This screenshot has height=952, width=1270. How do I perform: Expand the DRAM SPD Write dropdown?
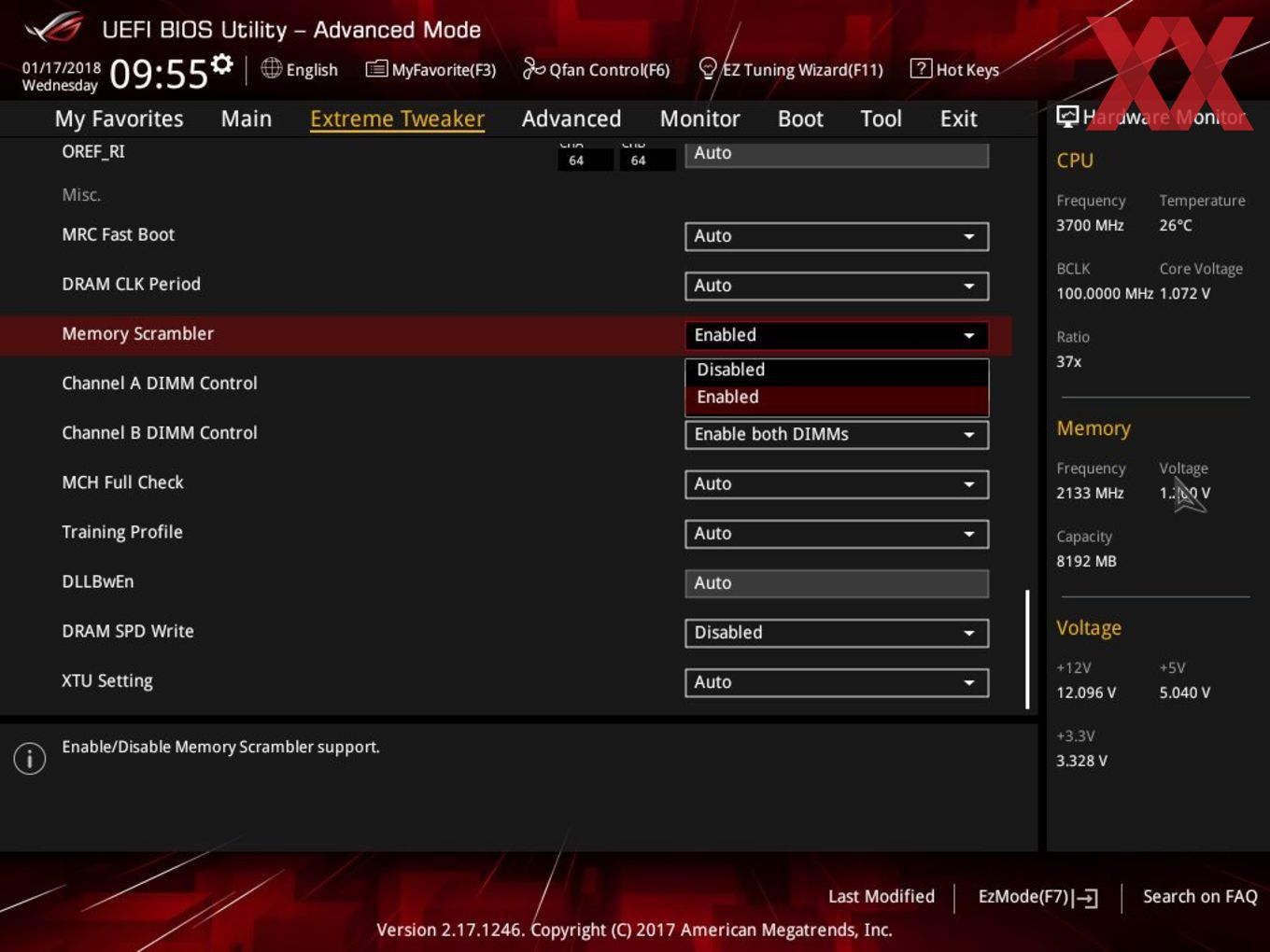tap(837, 632)
